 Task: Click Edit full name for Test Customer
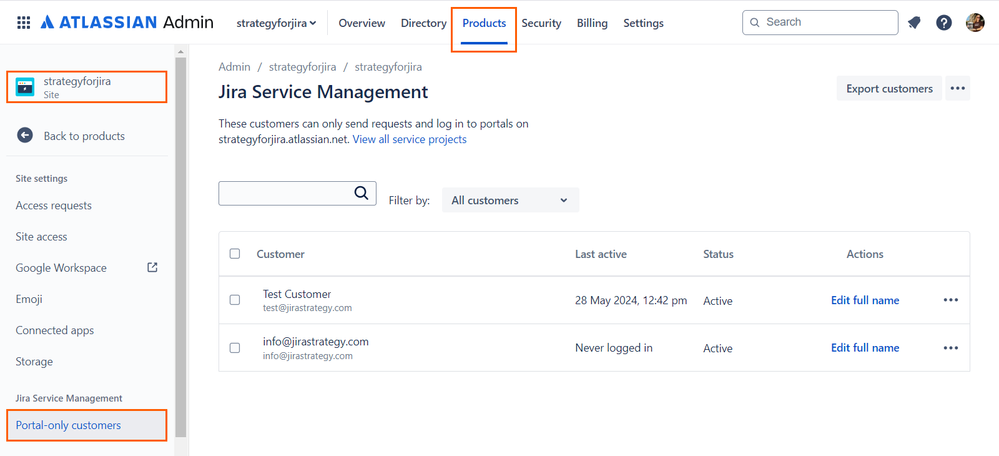865,300
